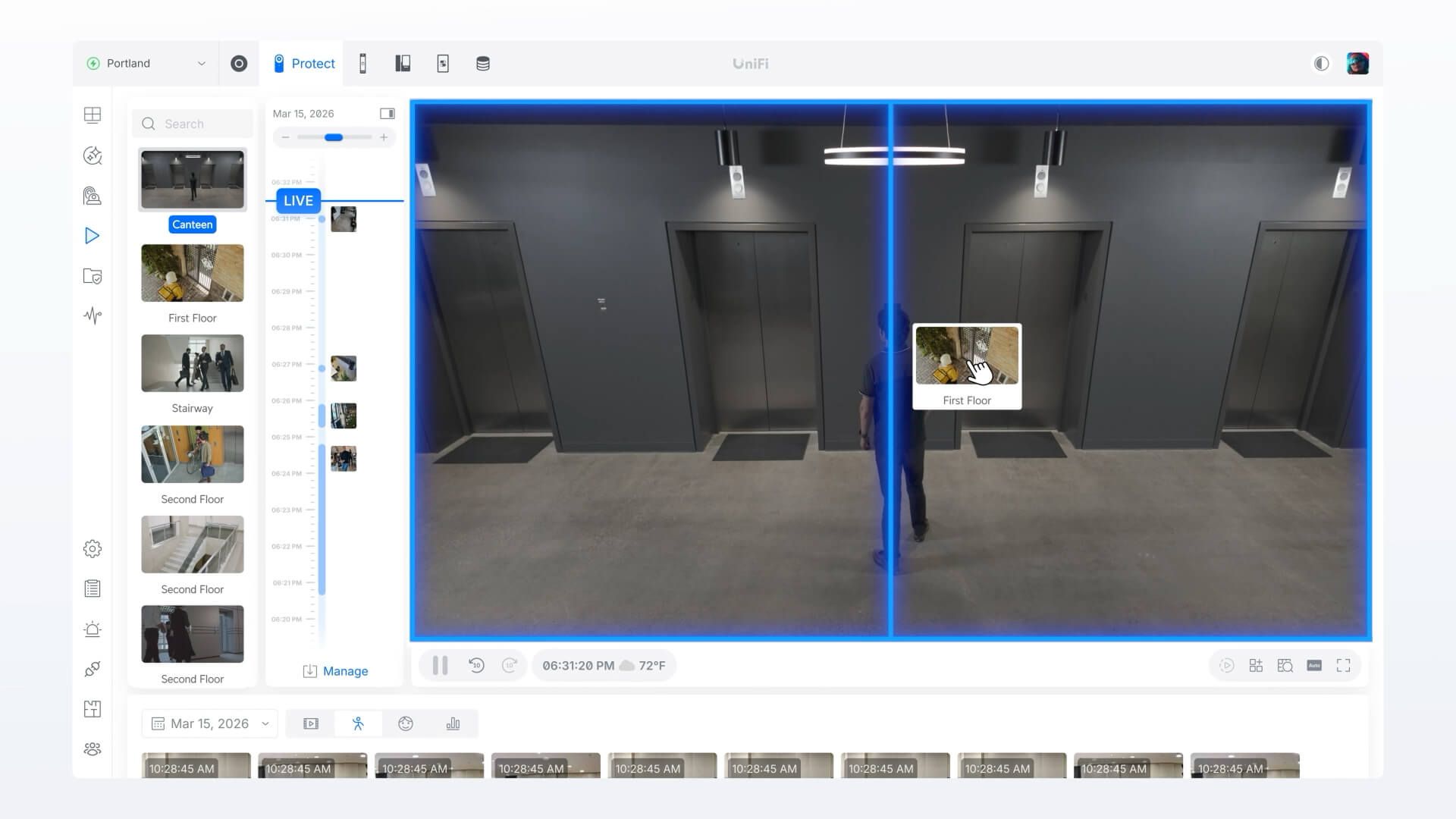Open the alarm siren icon in sidebar
This screenshot has height=819, width=1456.
point(92,629)
